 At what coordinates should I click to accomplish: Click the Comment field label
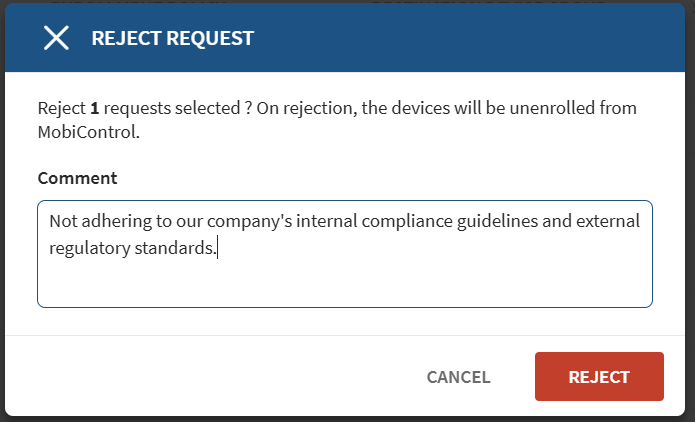(77, 178)
